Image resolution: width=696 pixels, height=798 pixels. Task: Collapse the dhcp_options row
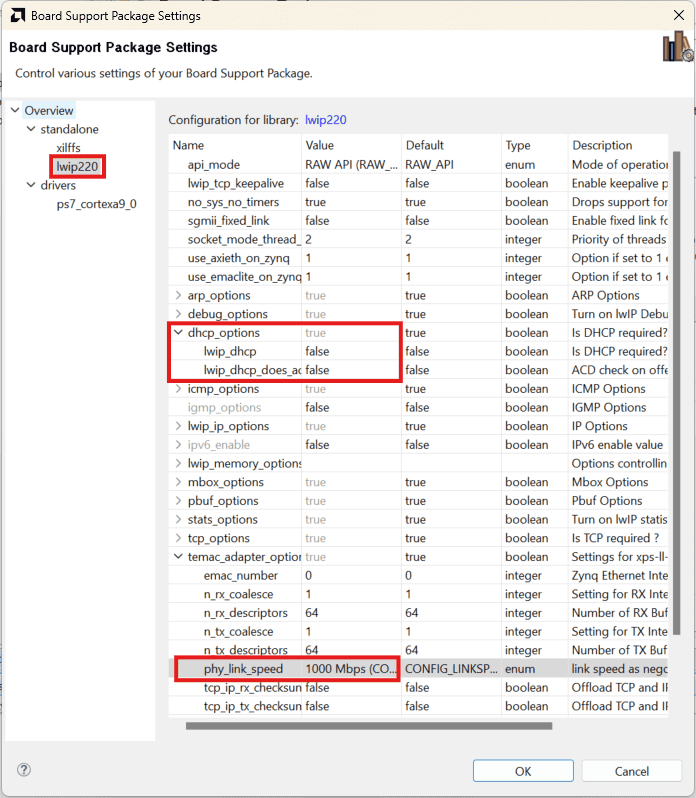tap(179, 333)
